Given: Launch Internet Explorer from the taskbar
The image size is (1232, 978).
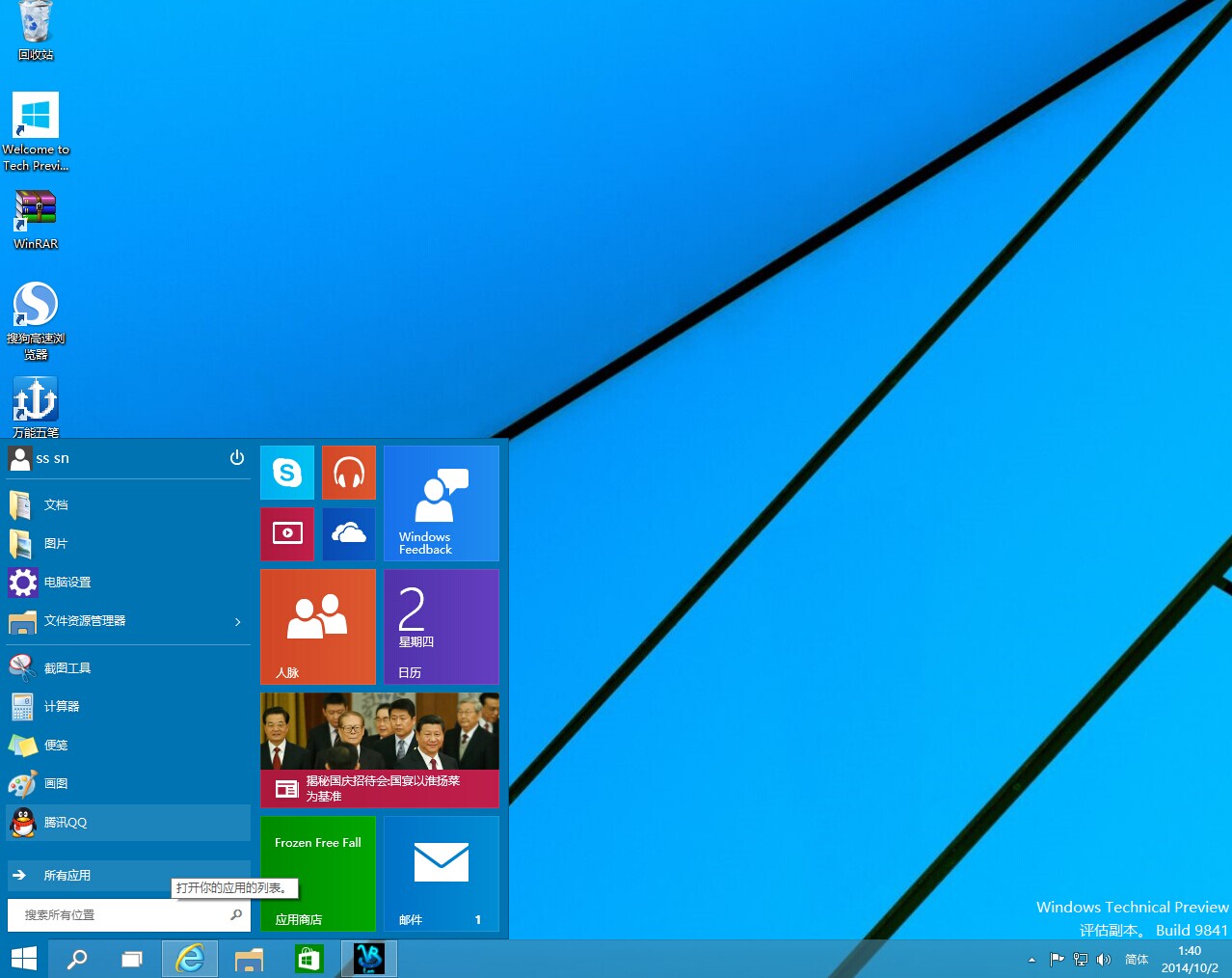Looking at the screenshot, I should coord(190,959).
